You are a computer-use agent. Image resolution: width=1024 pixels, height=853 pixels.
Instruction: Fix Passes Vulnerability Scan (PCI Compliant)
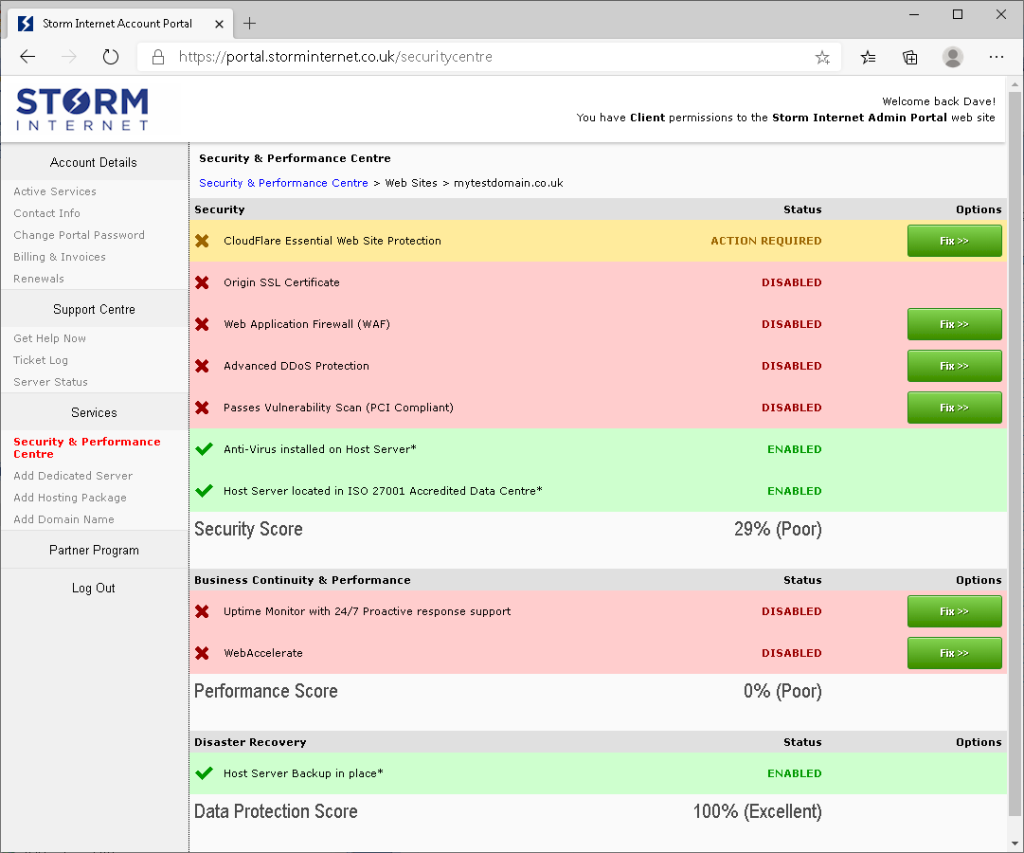click(954, 408)
